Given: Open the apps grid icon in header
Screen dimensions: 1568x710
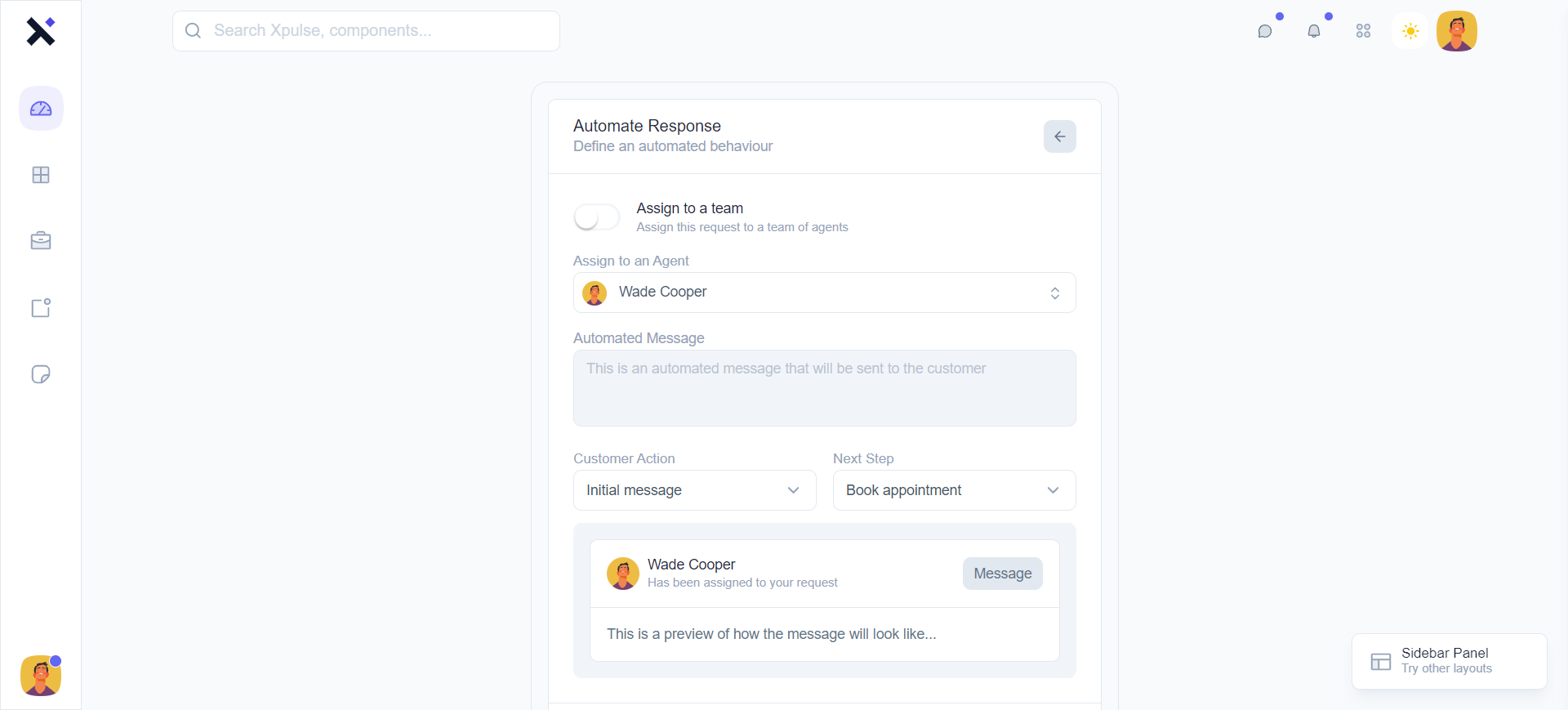Looking at the screenshot, I should (x=1363, y=31).
